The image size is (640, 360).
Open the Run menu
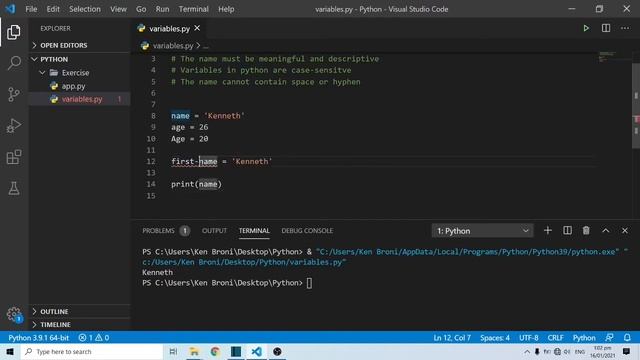pyautogui.click(x=162, y=9)
